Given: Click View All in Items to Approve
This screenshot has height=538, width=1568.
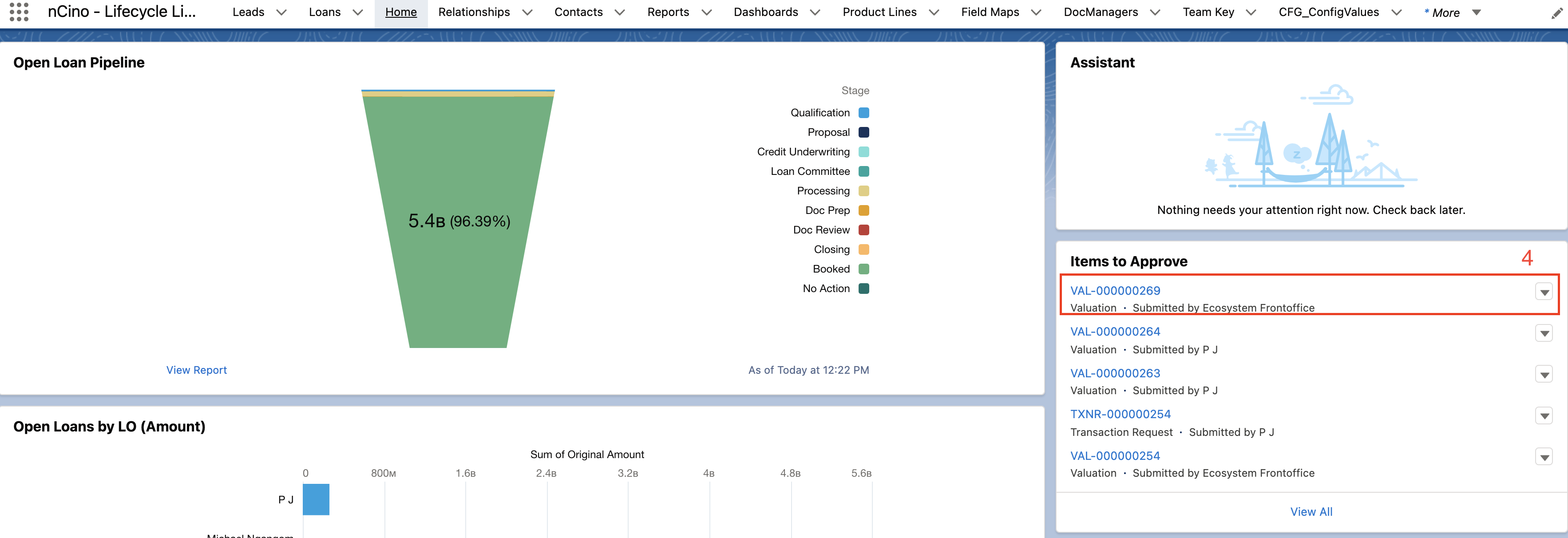Looking at the screenshot, I should click(x=1311, y=511).
